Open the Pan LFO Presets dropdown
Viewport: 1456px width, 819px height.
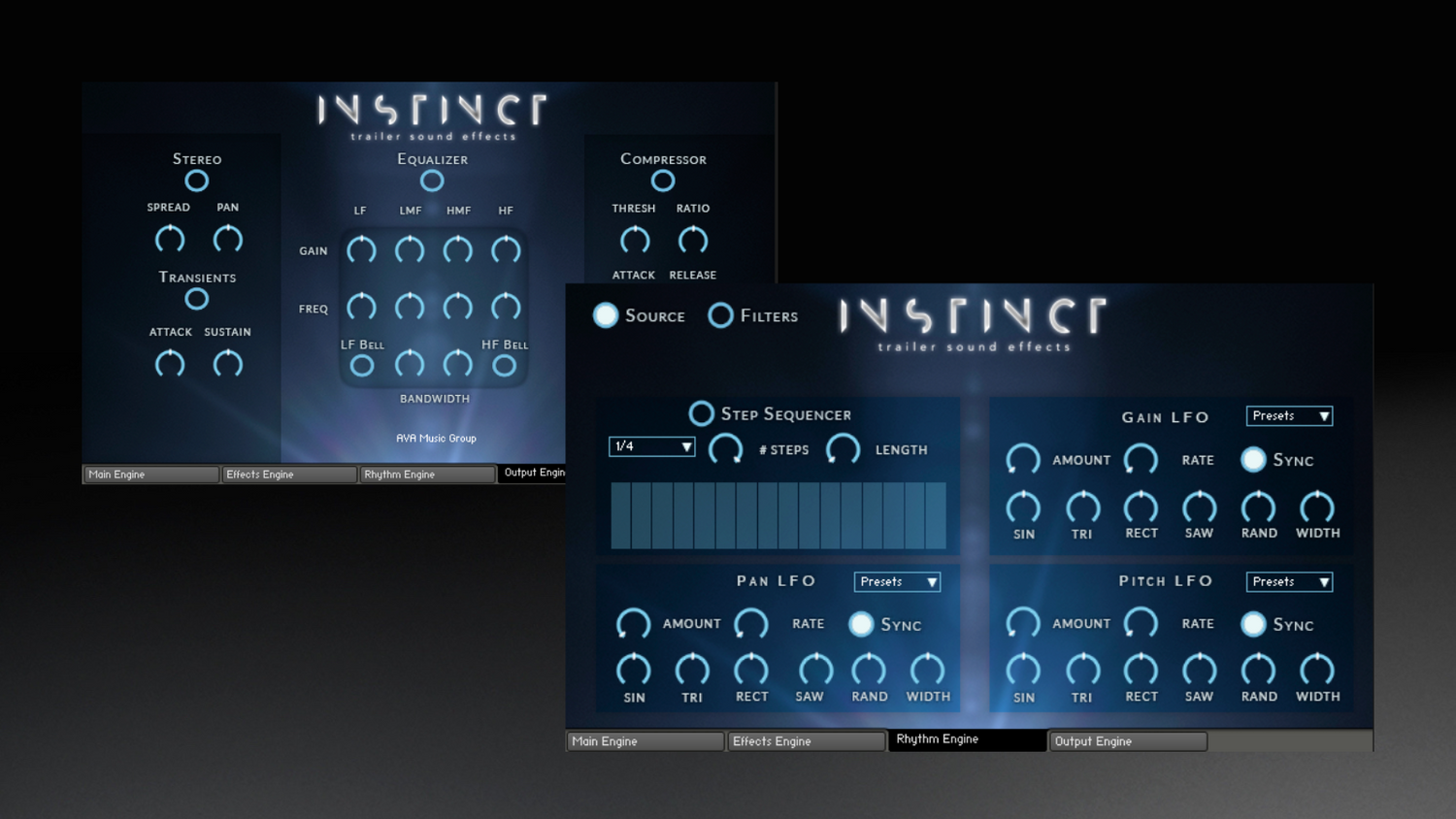click(x=897, y=582)
